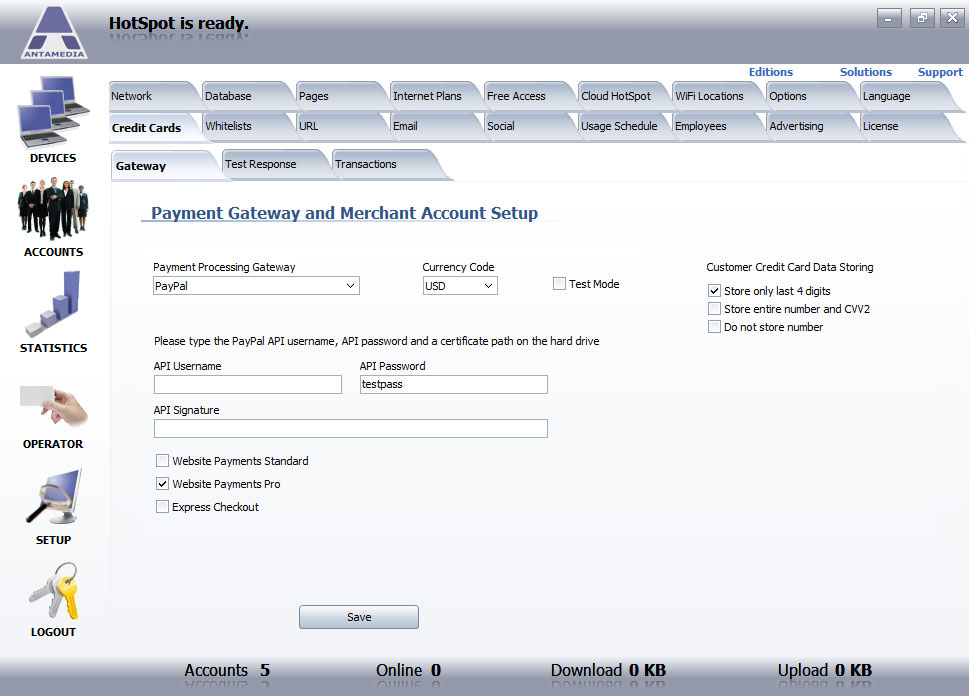Click the Antamedia logo
Screen dimensions: 969x696
tap(54, 33)
